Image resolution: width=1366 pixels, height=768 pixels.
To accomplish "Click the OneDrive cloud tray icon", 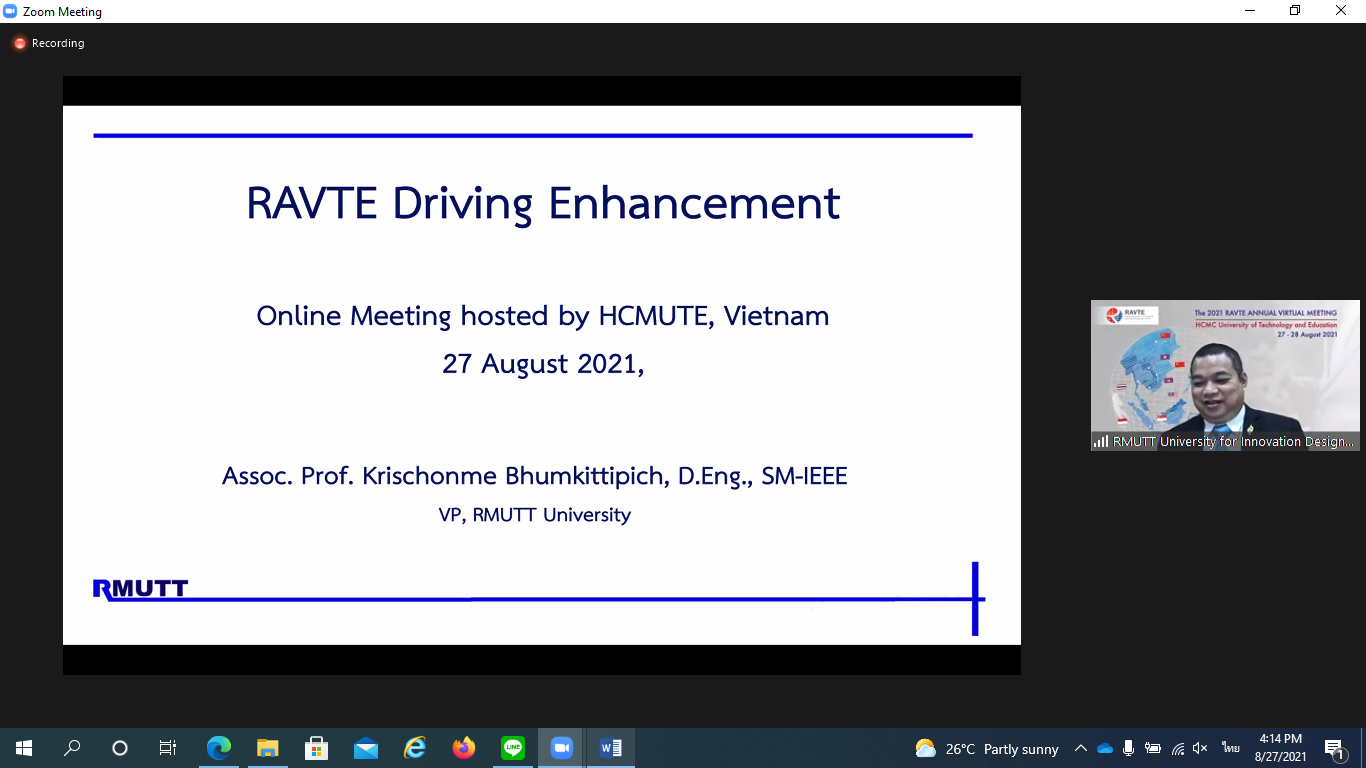I will [x=1105, y=749].
